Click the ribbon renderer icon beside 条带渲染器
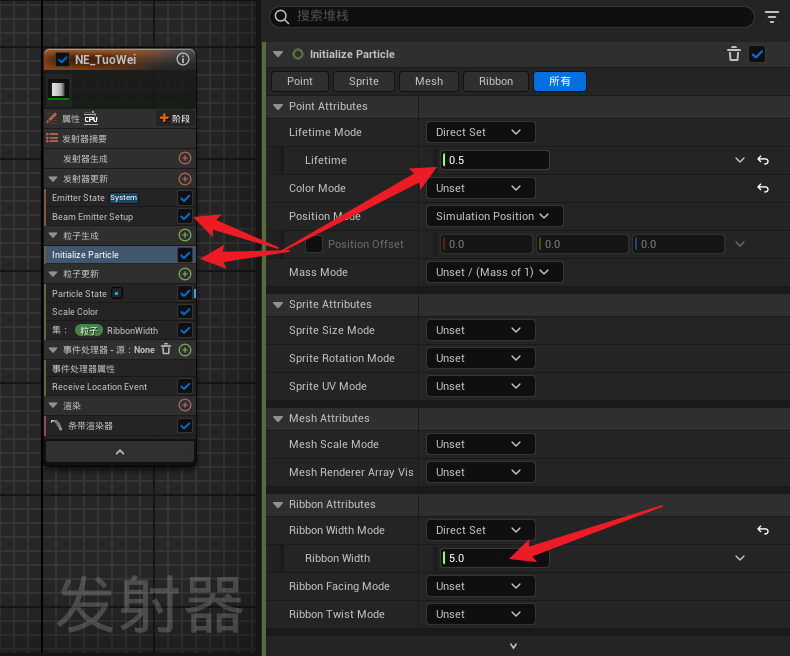This screenshot has height=656, width=790. (56, 426)
